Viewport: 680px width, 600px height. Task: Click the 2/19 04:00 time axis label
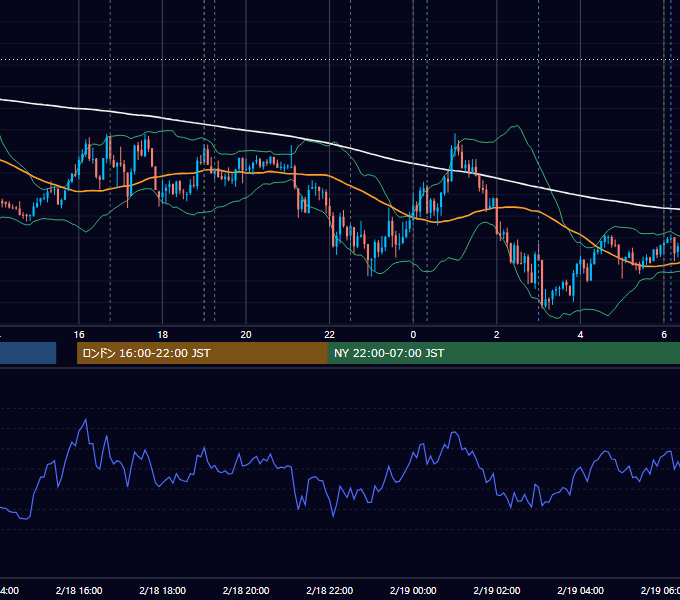pos(580,590)
